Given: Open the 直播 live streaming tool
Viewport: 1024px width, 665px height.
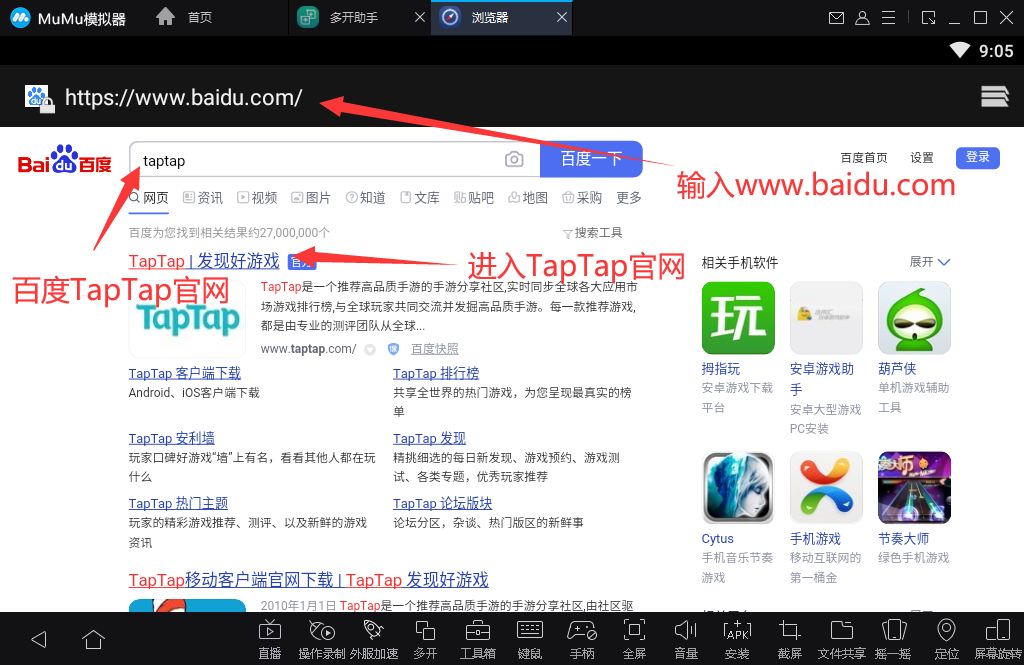Looking at the screenshot, I should tap(269, 639).
